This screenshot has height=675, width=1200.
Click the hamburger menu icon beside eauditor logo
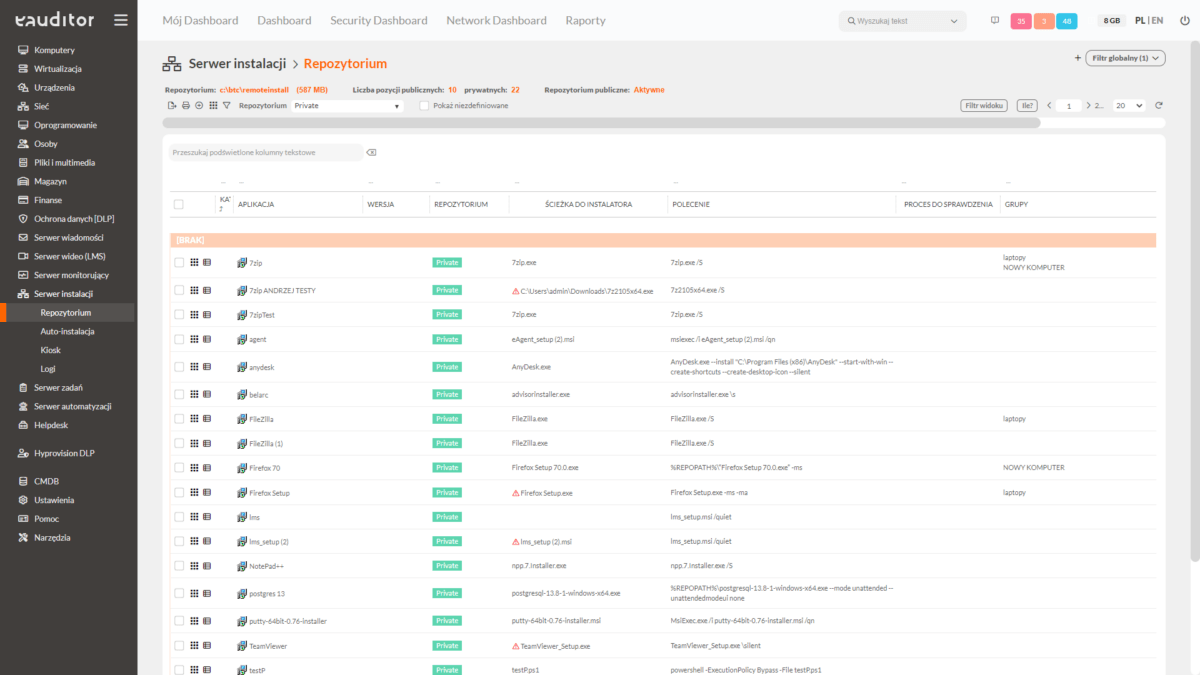(x=120, y=20)
